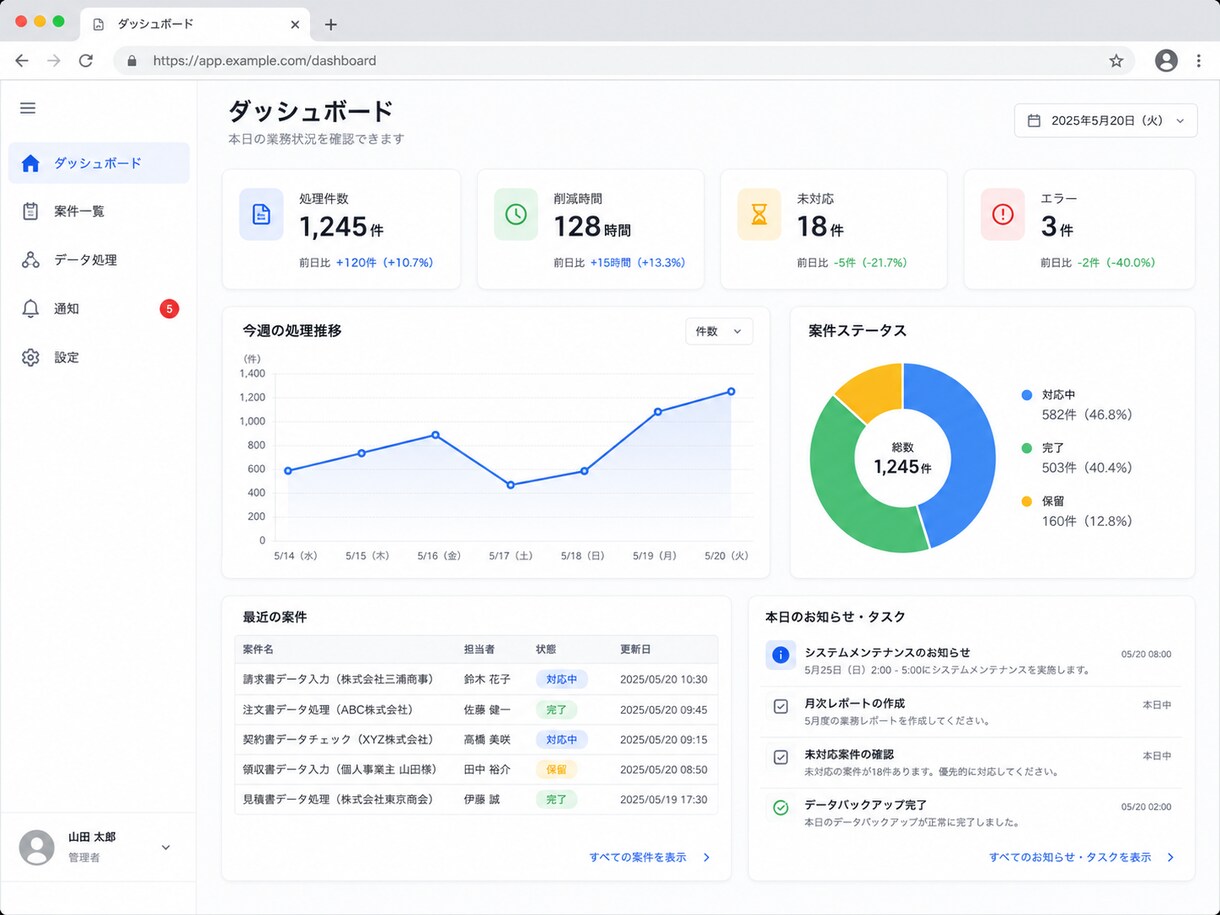Click the 保留 badge for 領収書データ入力
The width and height of the screenshot is (1220, 915).
click(x=556, y=769)
